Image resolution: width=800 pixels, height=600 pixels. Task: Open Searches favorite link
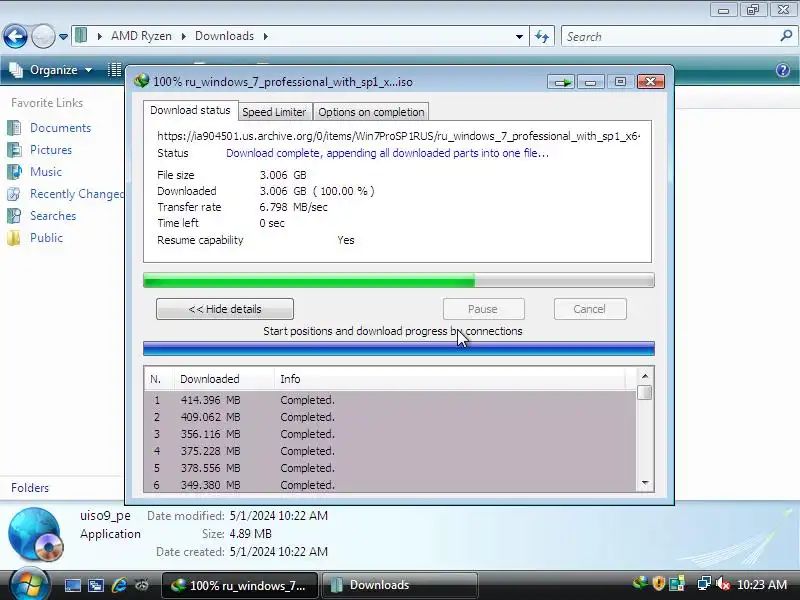click(53, 216)
